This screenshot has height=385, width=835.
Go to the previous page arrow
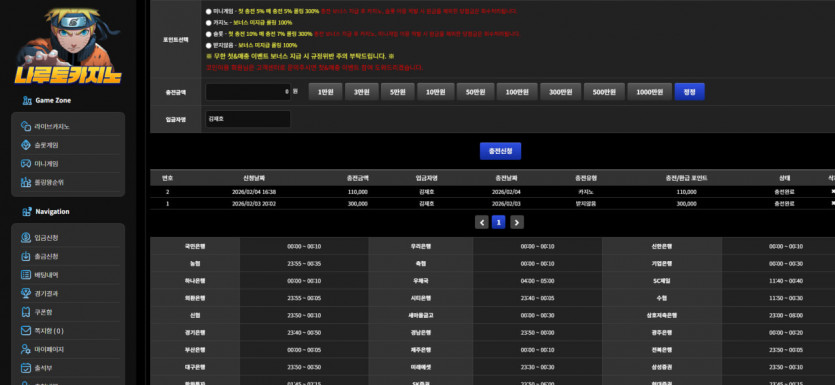pyautogui.click(x=482, y=222)
